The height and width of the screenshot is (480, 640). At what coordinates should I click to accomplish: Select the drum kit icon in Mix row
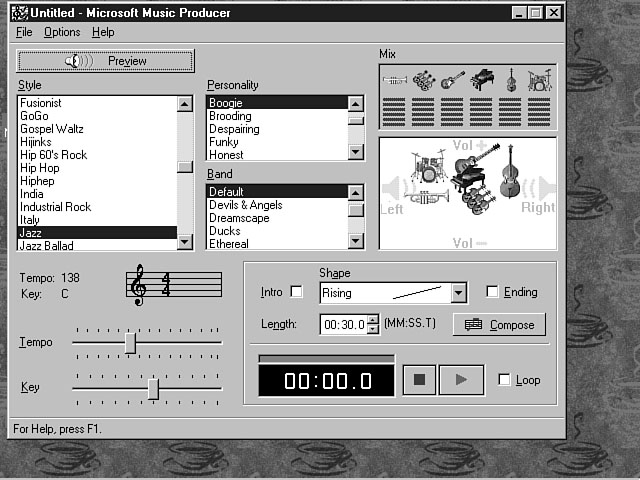pyautogui.click(x=540, y=80)
